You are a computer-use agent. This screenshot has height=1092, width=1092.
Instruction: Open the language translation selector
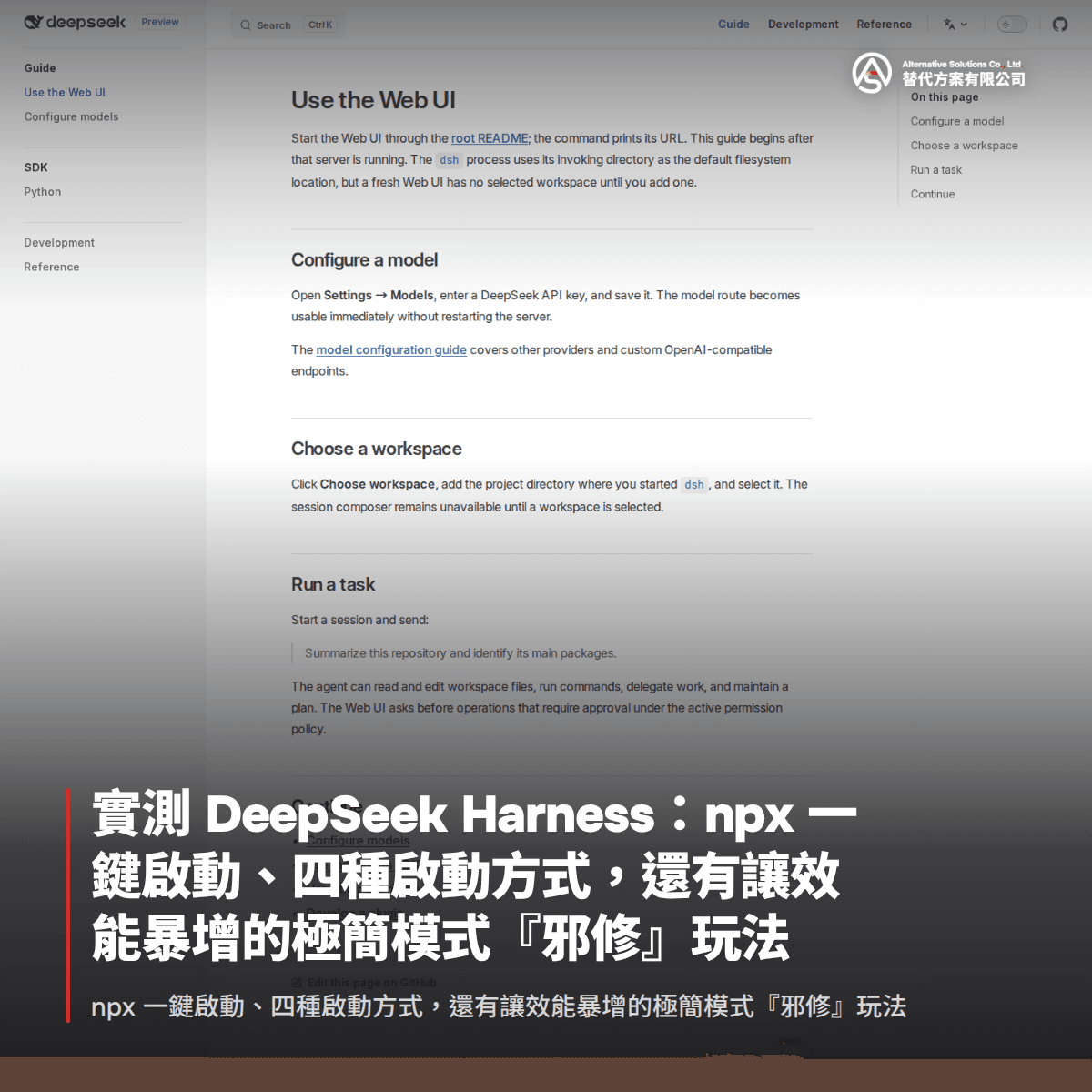(x=955, y=25)
